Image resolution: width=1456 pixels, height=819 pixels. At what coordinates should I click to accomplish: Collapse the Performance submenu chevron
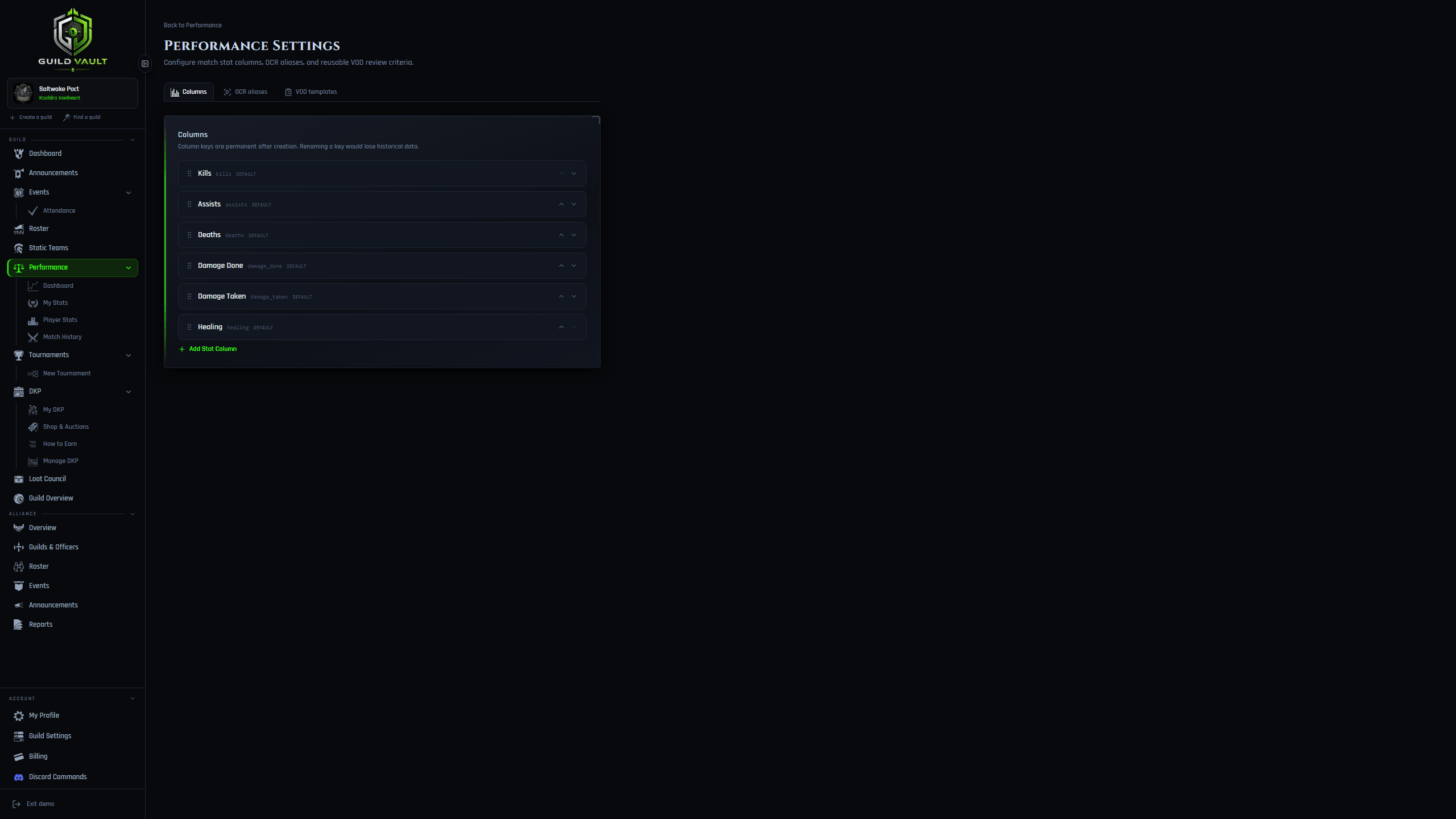click(129, 268)
